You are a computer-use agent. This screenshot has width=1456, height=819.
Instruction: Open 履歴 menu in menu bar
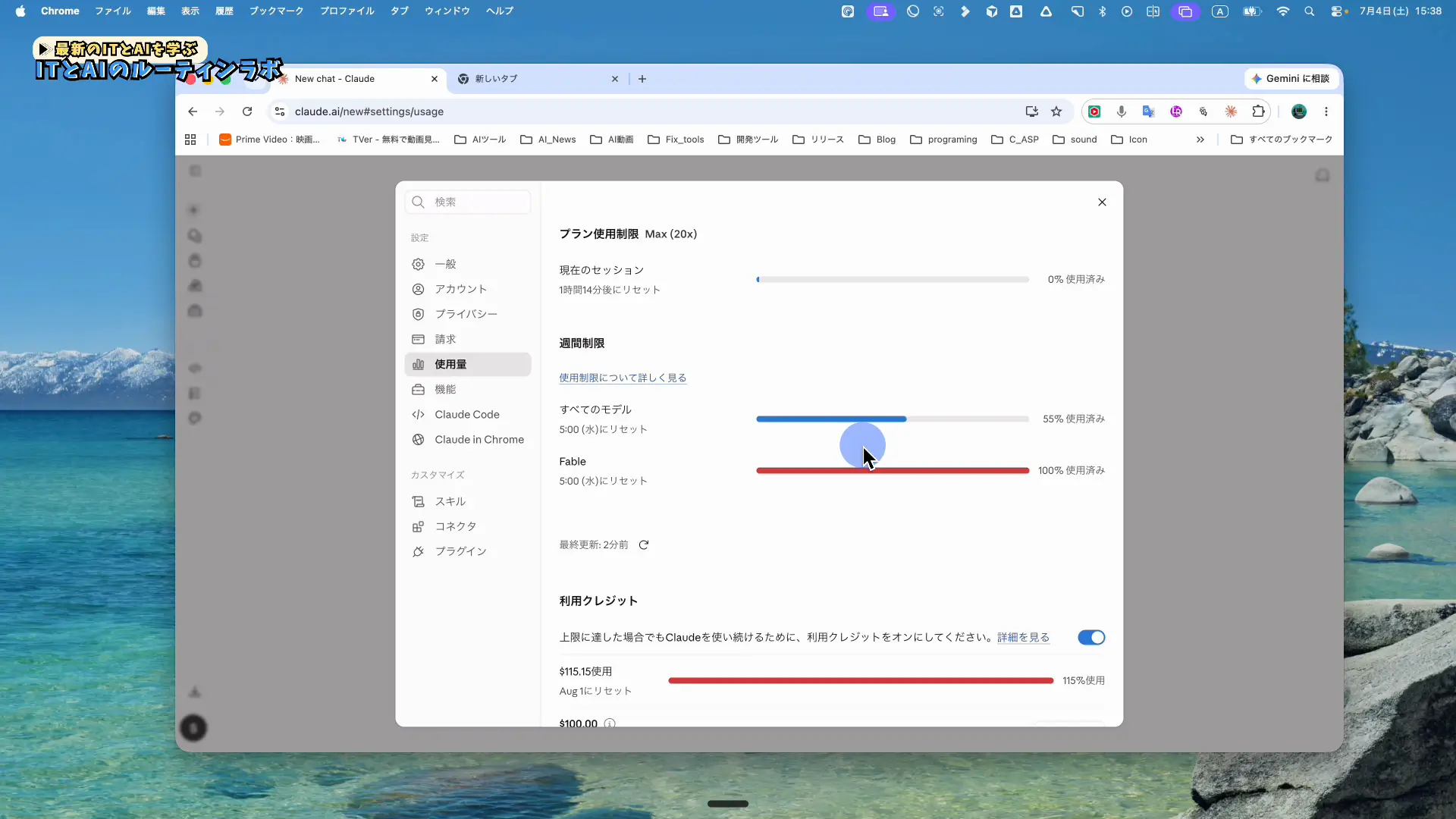(x=224, y=11)
